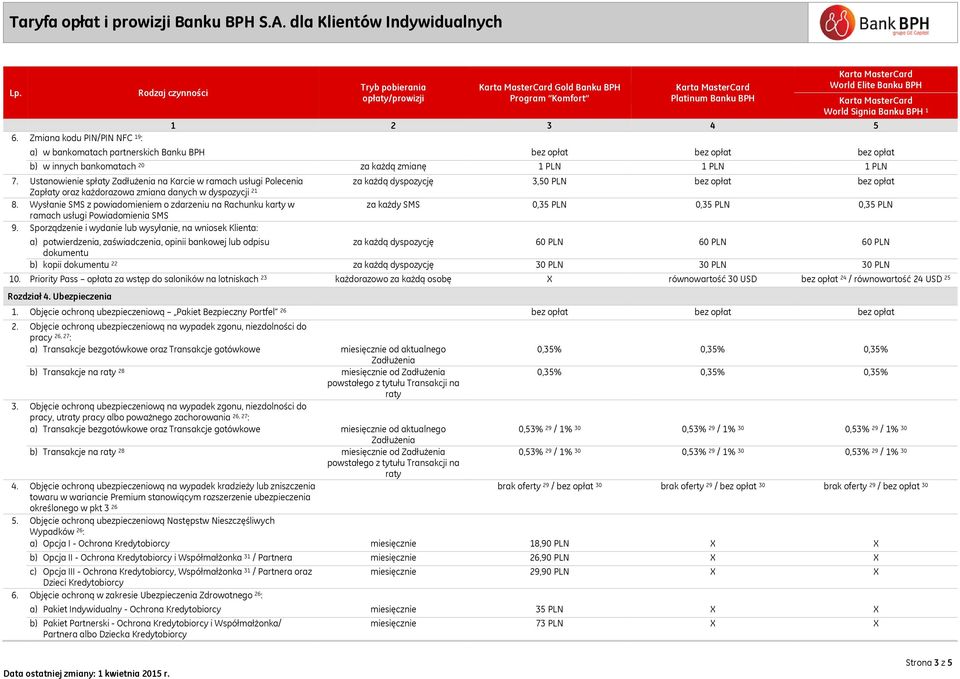Select 'Ustanowienie spłaty Zadłużenia na Karcie' row
The width and height of the screenshot is (960, 679).
coord(166,187)
